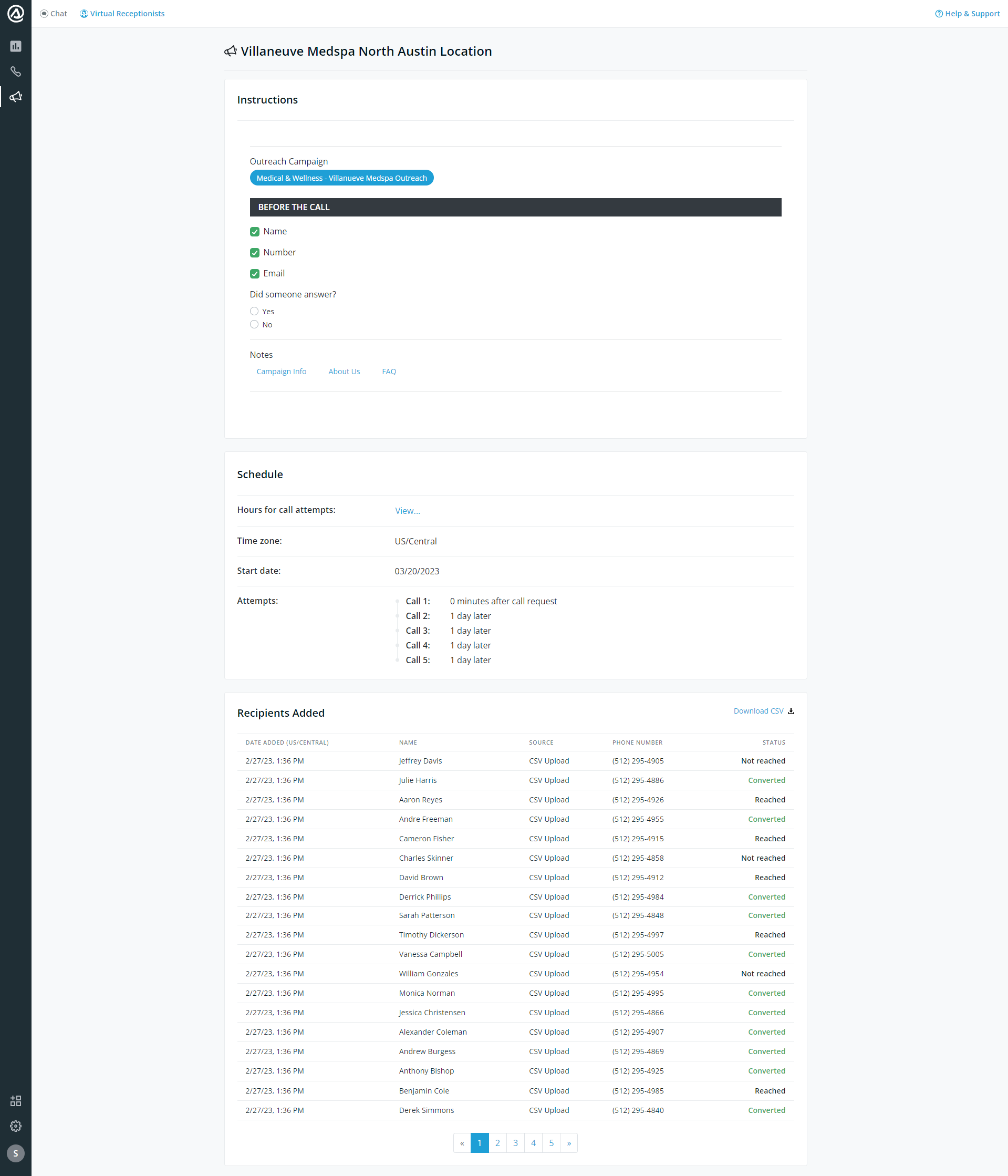Click Anthony Bishop's Converted status
The image size is (1008, 1176).
(766, 1070)
